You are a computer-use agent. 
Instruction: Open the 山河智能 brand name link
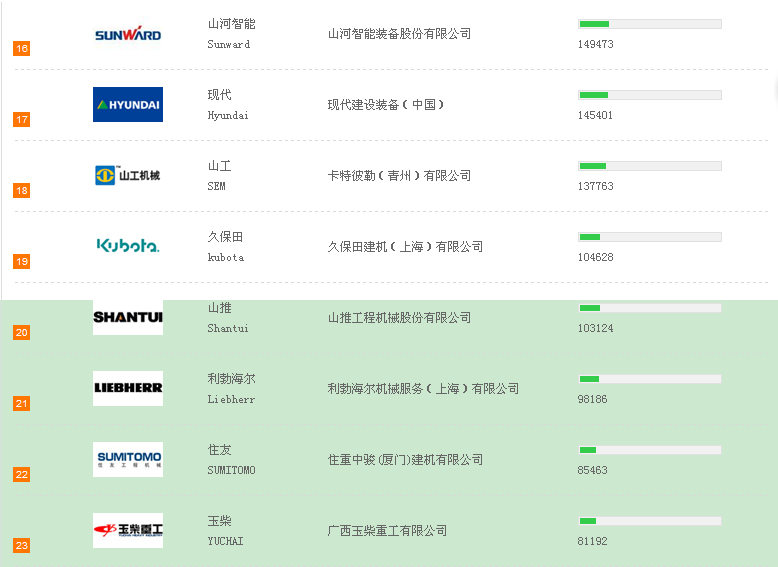(x=231, y=24)
